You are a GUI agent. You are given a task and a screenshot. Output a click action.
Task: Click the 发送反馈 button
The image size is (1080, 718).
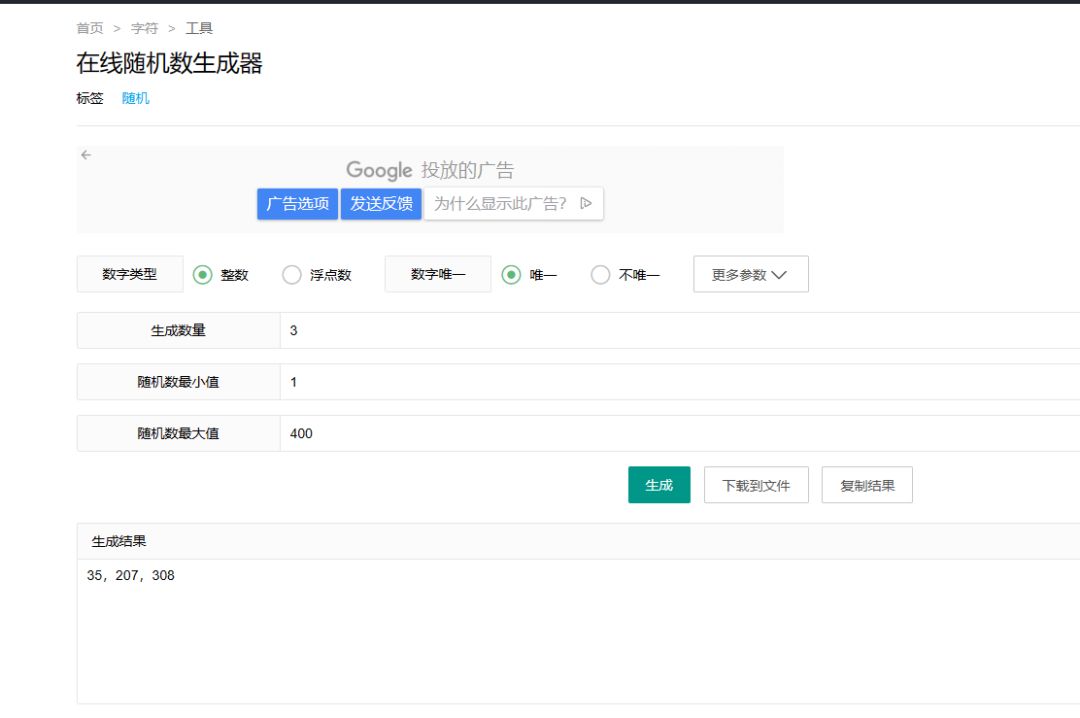381,204
